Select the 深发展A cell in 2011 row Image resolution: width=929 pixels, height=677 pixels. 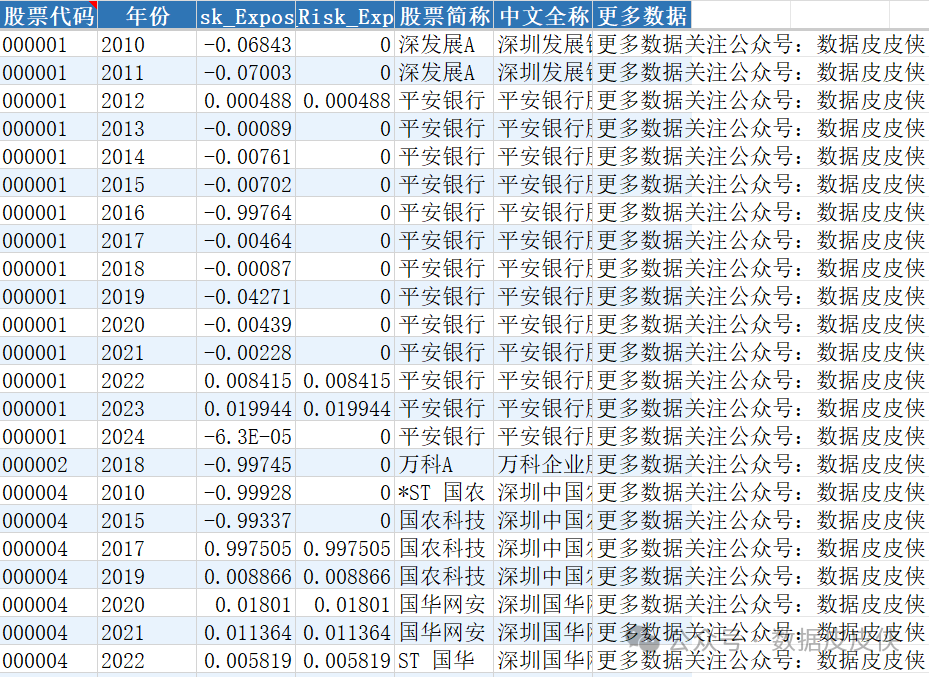click(x=444, y=72)
